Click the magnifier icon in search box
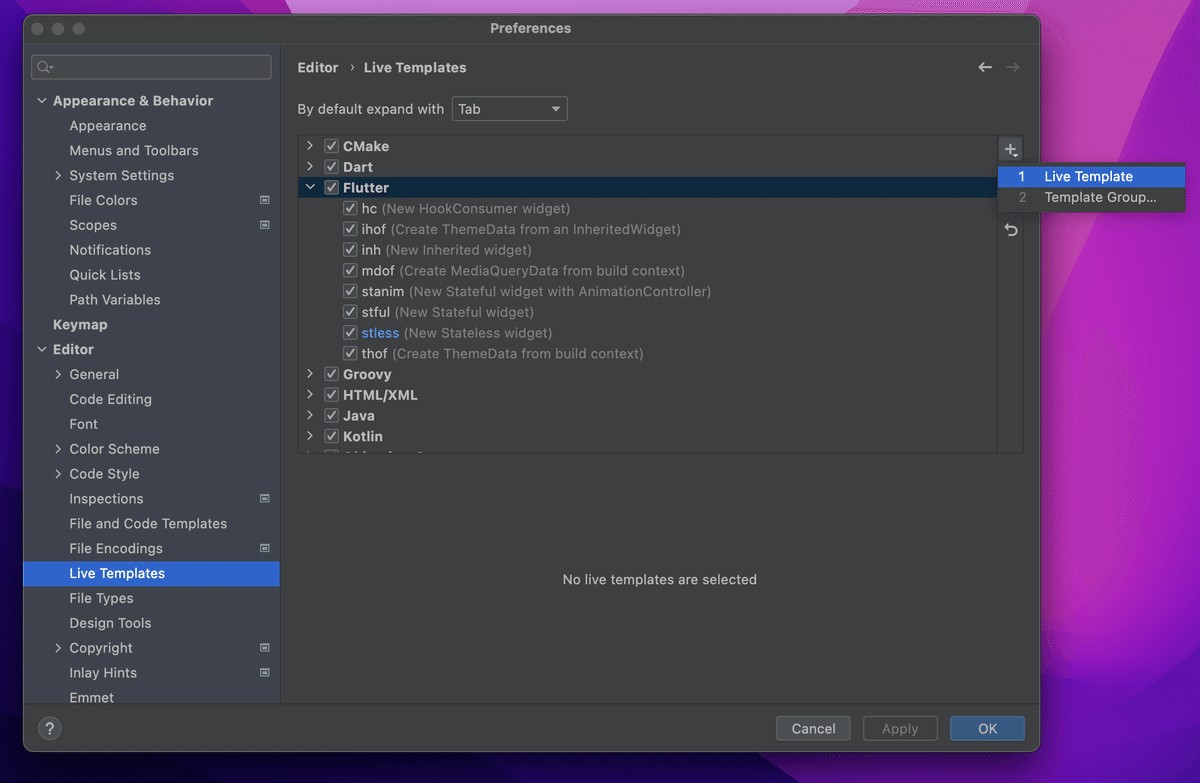1200x783 pixels. [45, 67]
